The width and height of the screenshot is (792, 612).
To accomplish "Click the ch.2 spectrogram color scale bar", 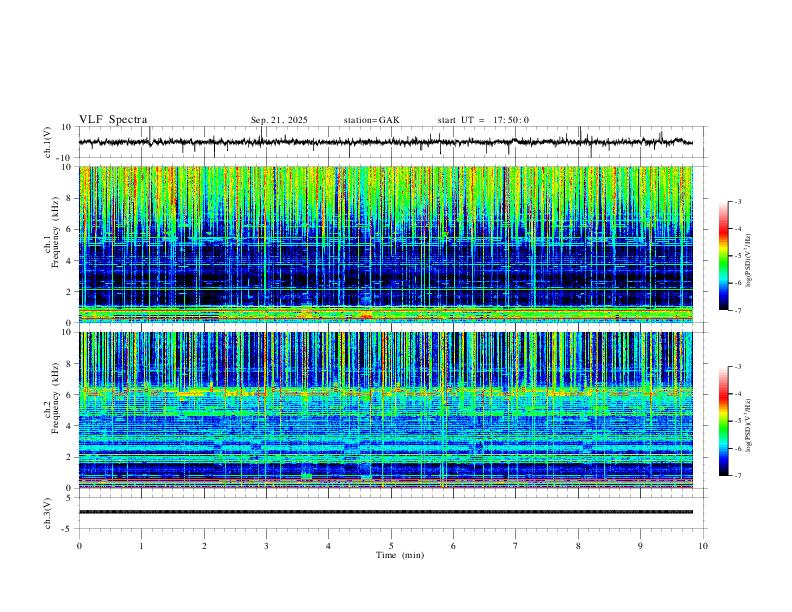I will (723, 421).
